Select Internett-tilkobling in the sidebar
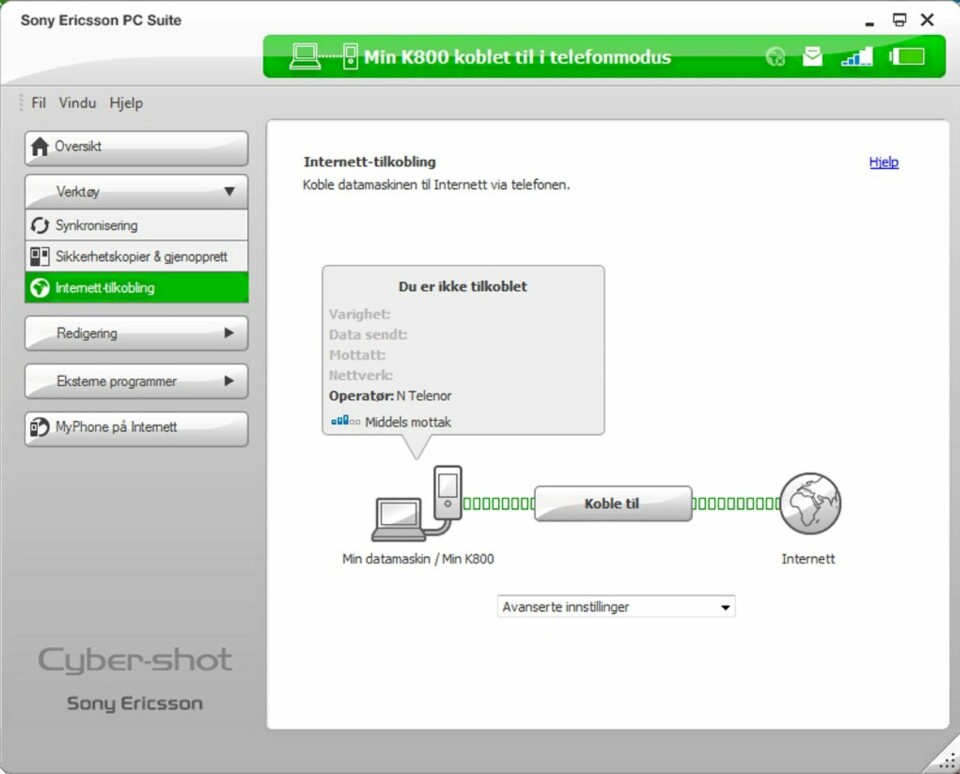Screen dimensions: 960x774 point(137,288)
